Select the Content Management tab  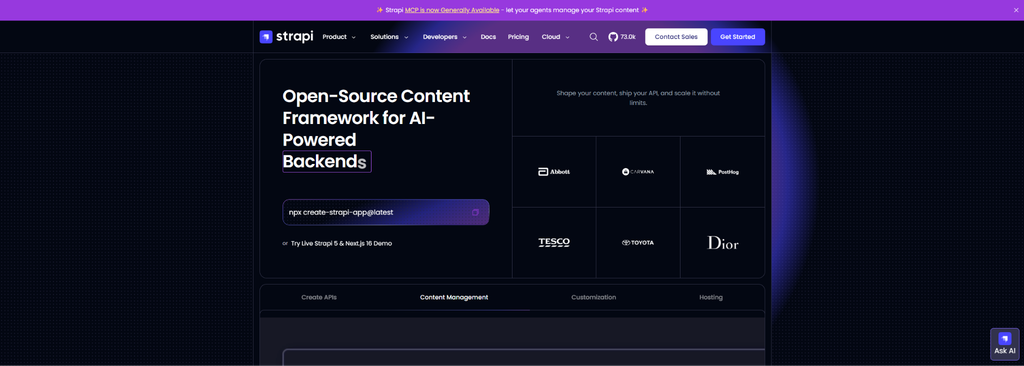(x=454, y=297)
